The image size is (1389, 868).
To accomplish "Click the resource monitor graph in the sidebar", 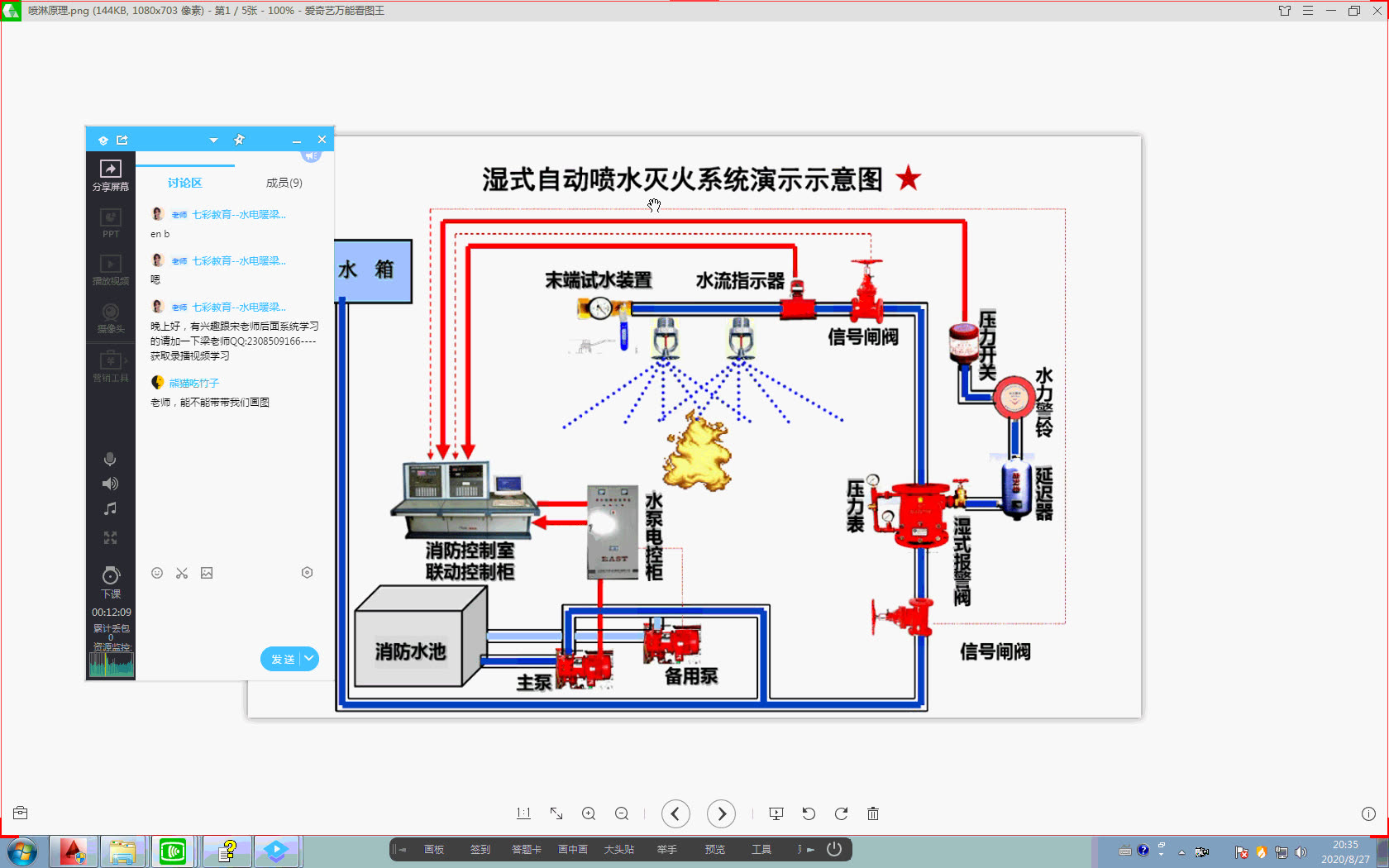I will (x=112, y=665).
